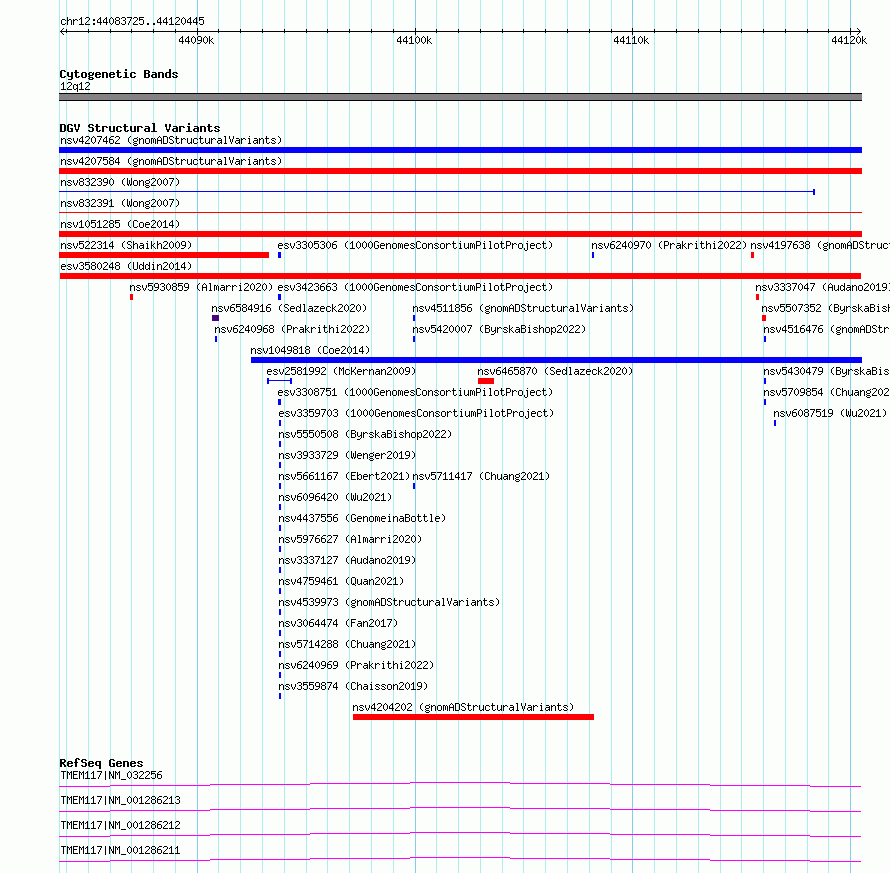890x873 pixels.
Task: Select the nsv3337127 (Audano2019) label
Action: (347, 560)
